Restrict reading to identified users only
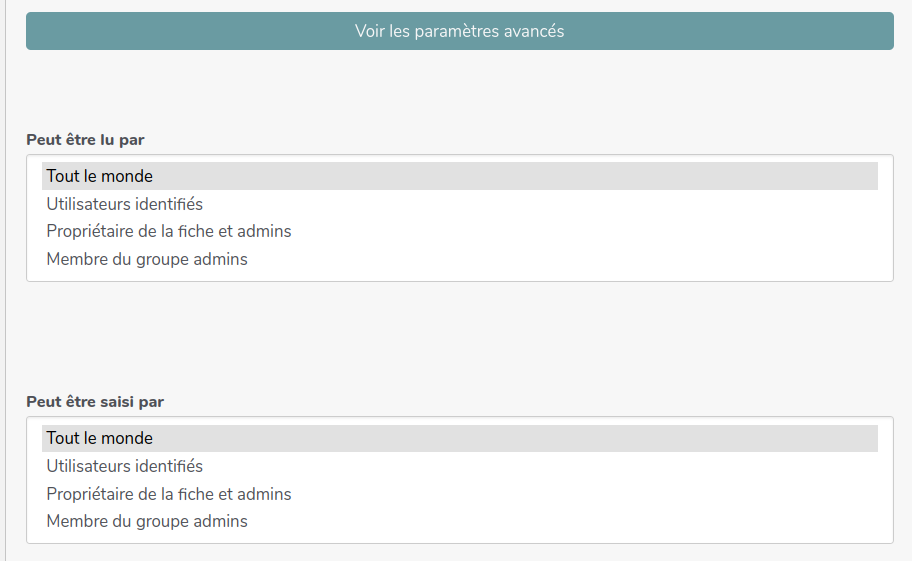Viewport: 912px width, 561px height. pyautogui.click(x=125, y=204)
